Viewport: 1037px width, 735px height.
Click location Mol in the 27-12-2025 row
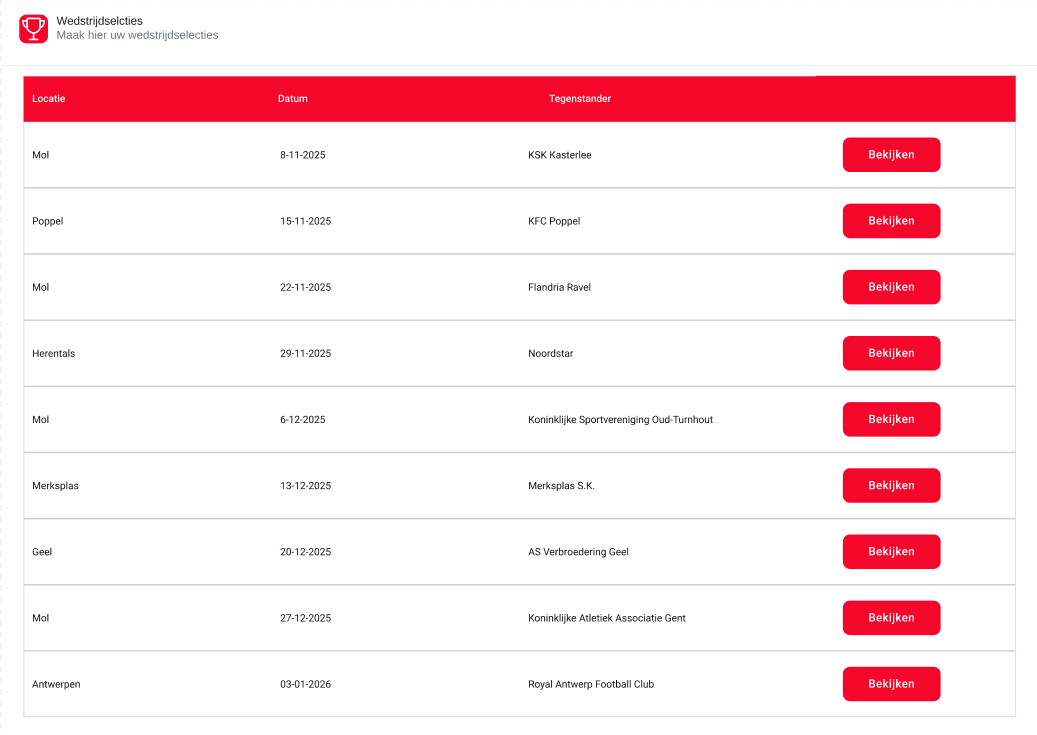tap(40, 618)
